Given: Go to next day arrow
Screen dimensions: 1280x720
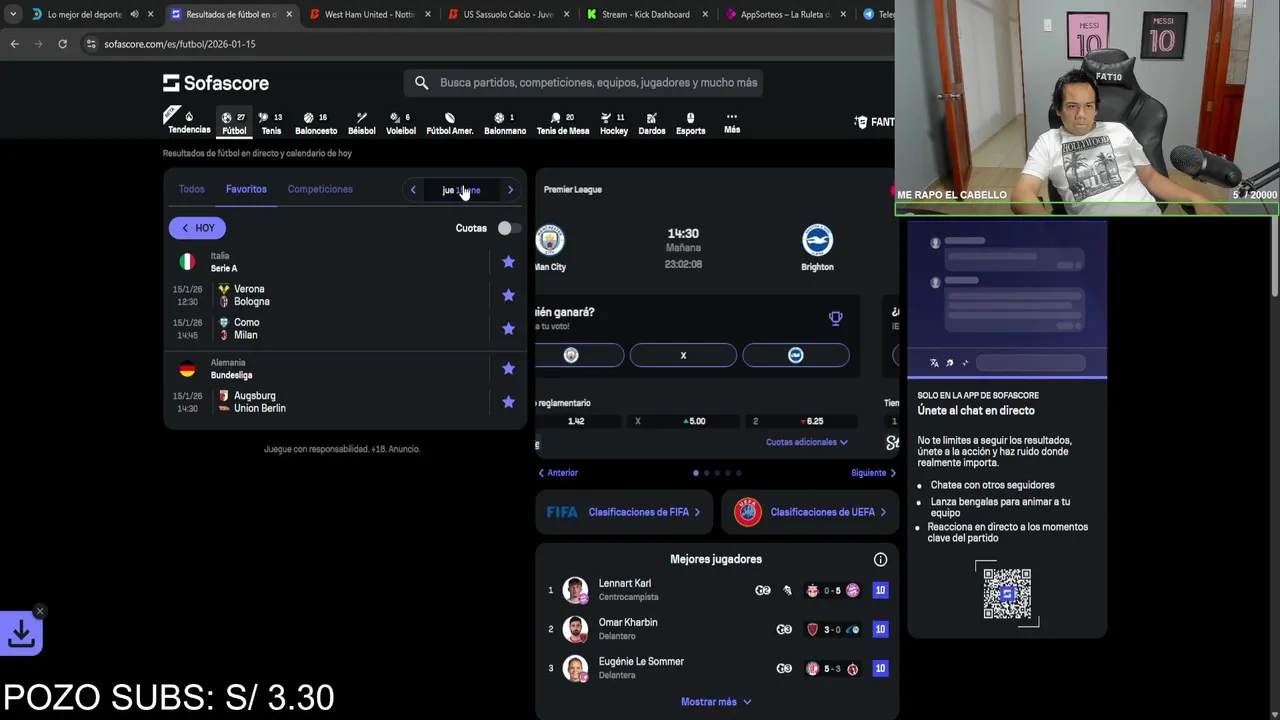Looking at the screenshot, I should [510, 190].
